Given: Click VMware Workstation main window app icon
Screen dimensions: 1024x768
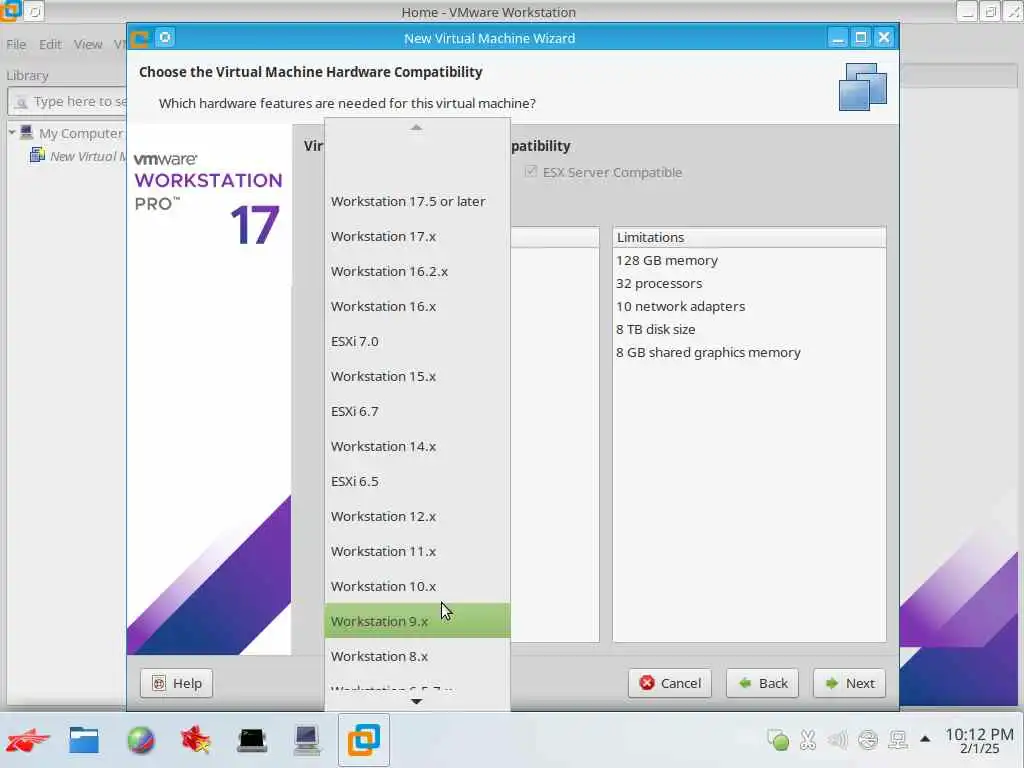Looking at the screenshot, I should pyautogui.click(x=10, y=10).
